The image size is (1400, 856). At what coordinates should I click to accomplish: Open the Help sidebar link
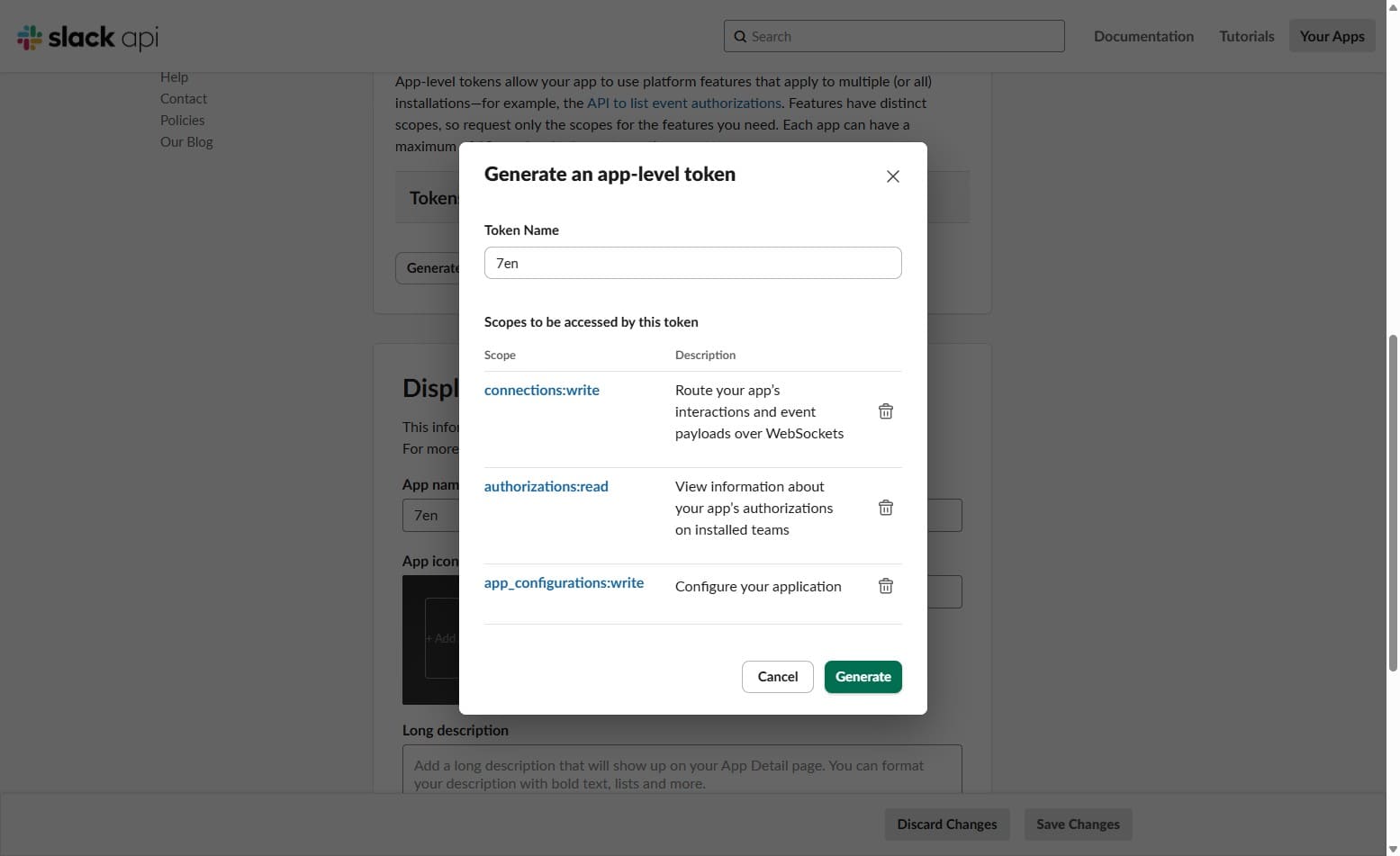click(x=174, y=77)
